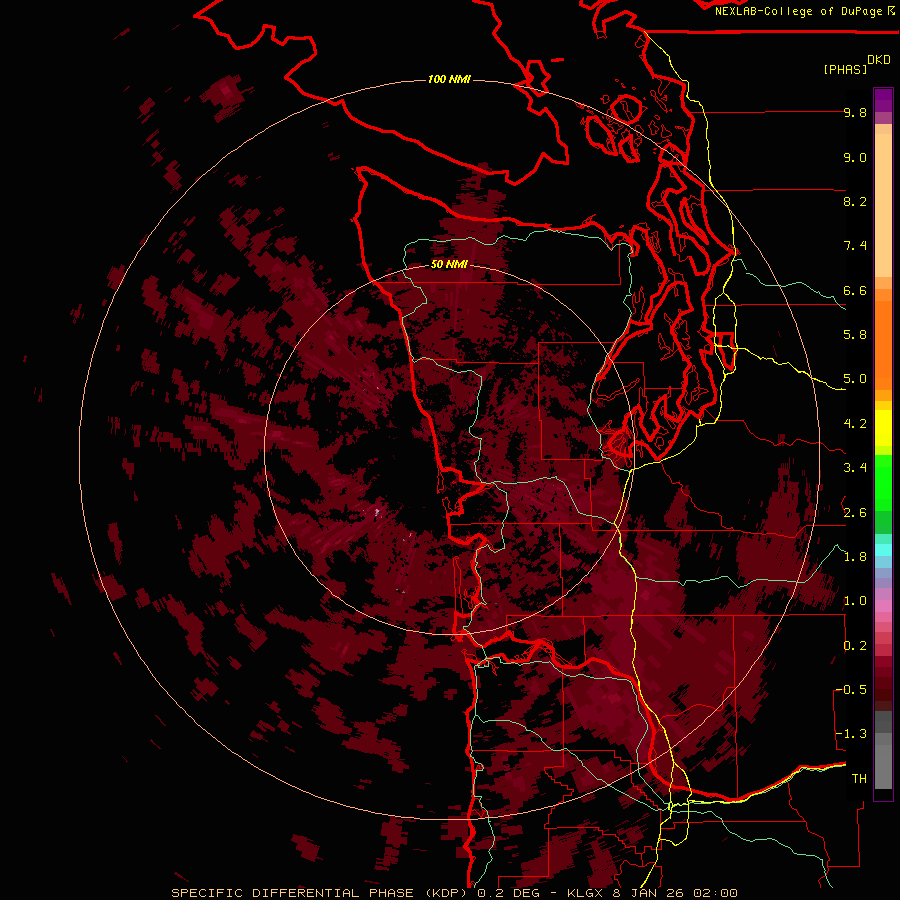Click the KLGX radar site identifier

(587, 893)
